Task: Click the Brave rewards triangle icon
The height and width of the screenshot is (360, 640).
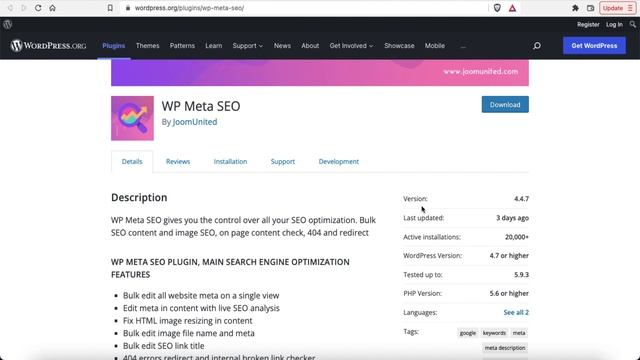Action: pos(512,8)
